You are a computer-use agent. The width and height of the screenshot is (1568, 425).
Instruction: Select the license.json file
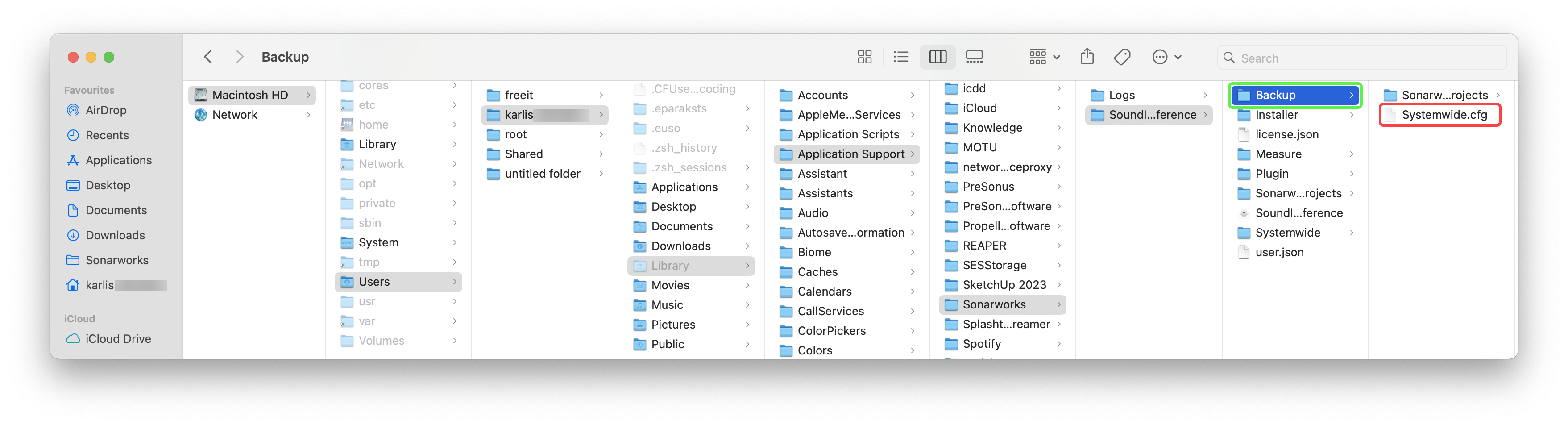click(x=1287, y=134)
